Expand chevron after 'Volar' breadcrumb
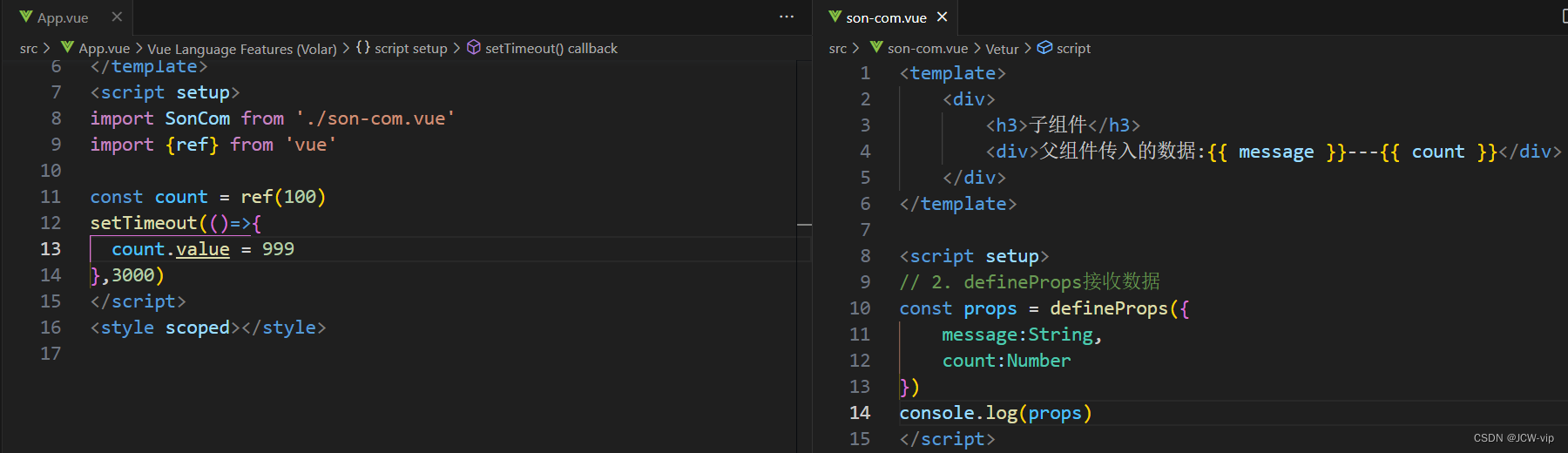The width and height of the screenshot is (1568, 453). pyautogui.click(x=346, y=48)
